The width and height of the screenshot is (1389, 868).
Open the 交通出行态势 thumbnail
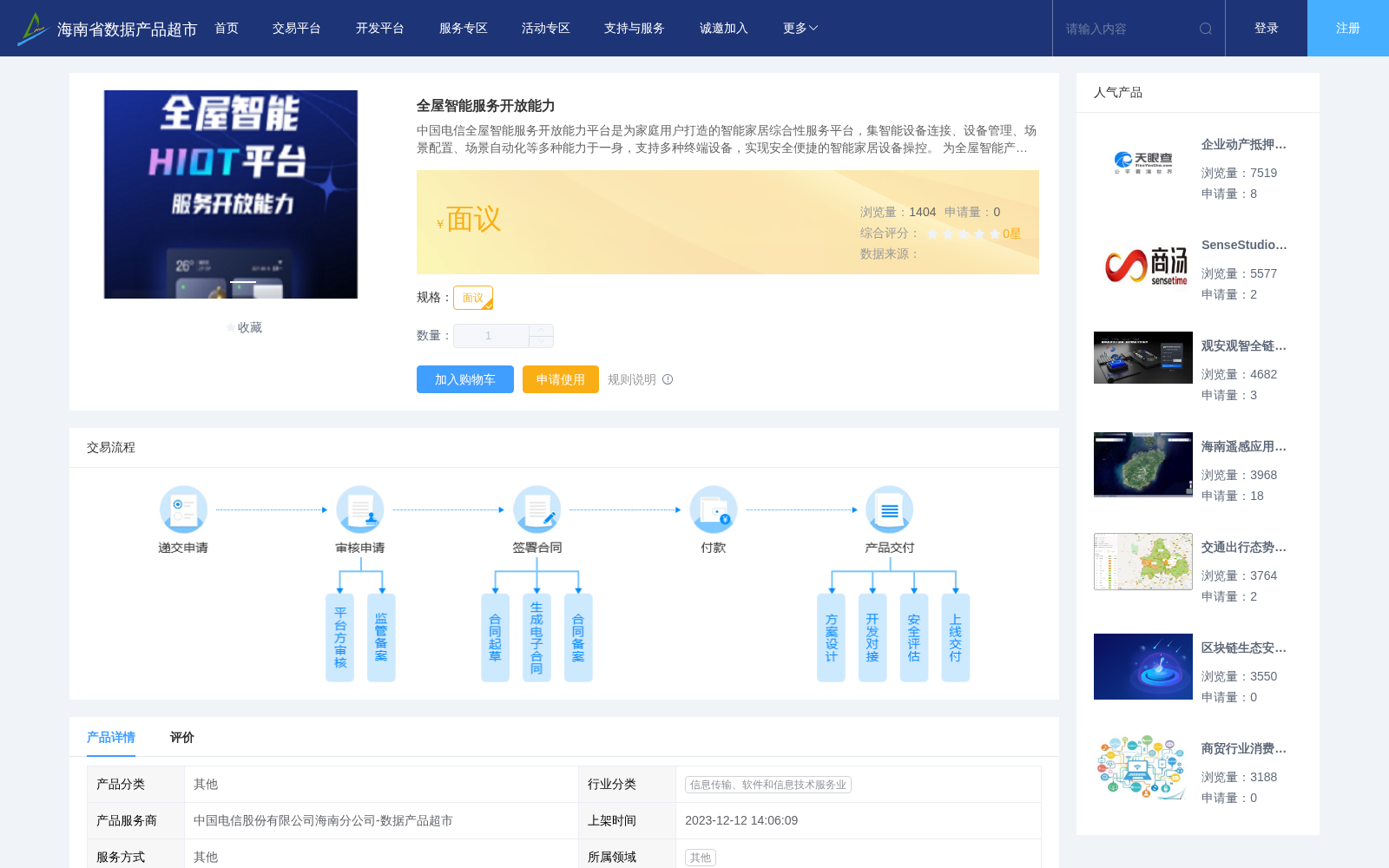point(1143,562)
